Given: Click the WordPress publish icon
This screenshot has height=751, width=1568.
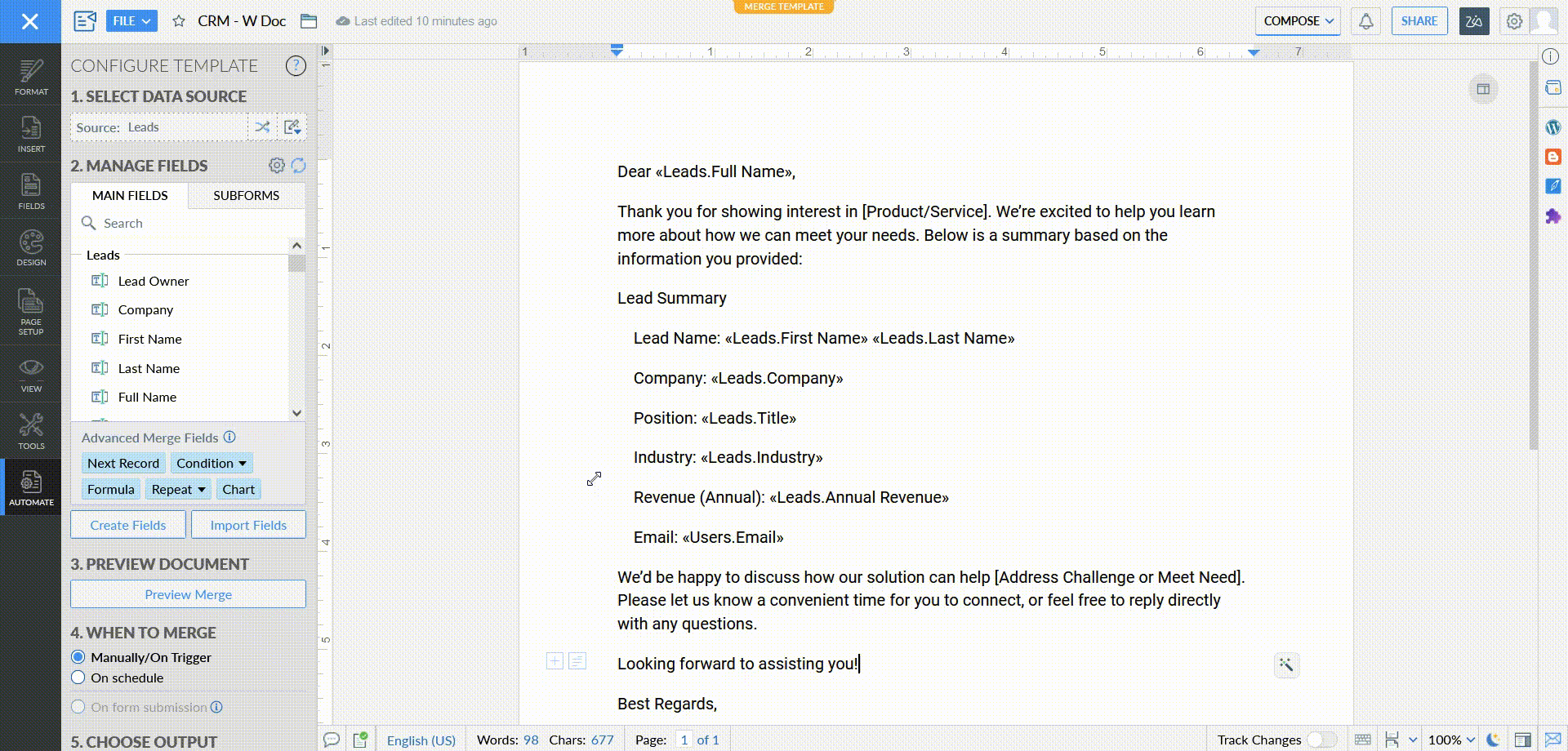Looking at the screenshot, I should pyautogui.click(x=1552, y=127).
